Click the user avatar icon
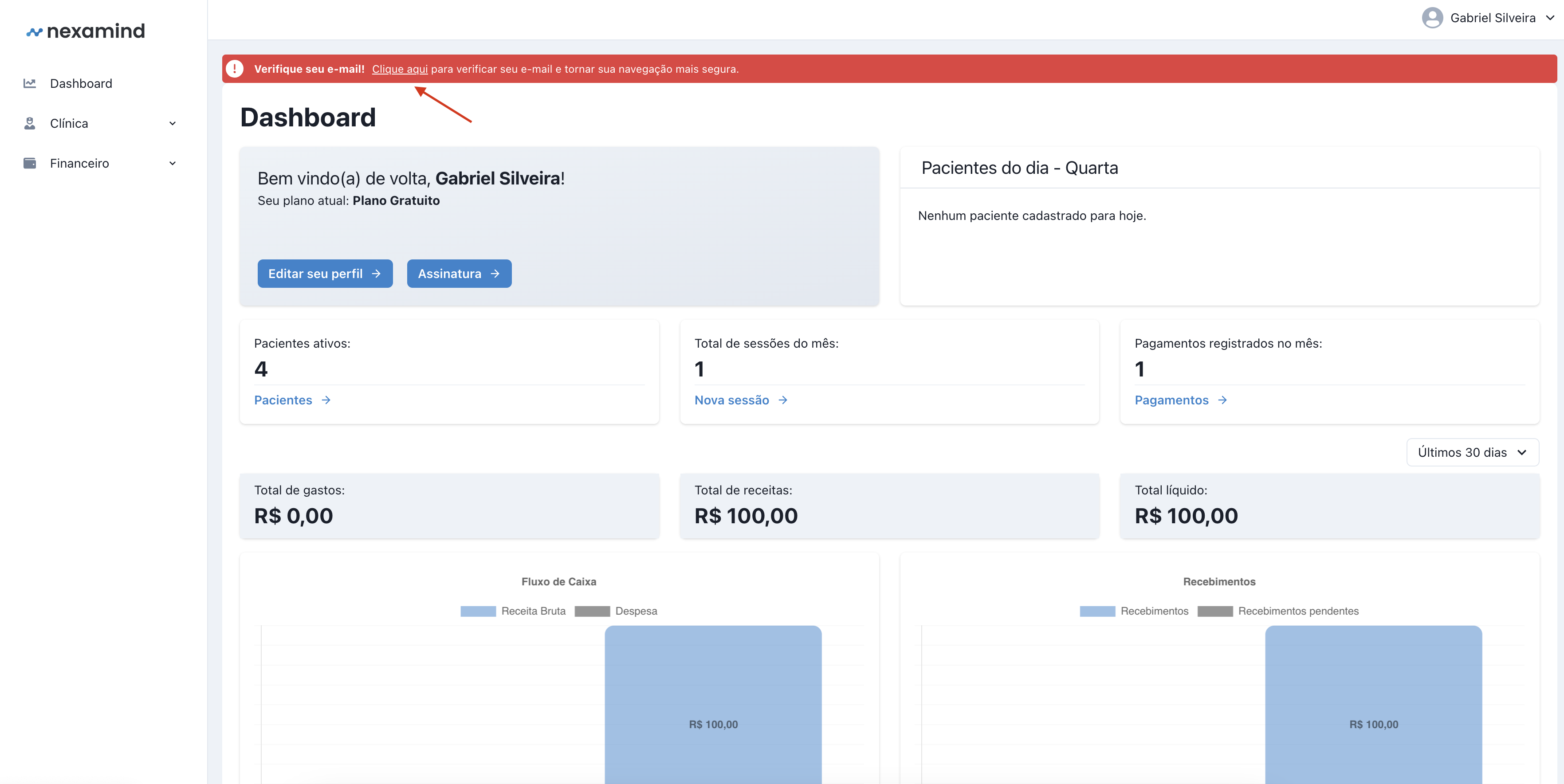The image size is (1564, 784). point(1432,18)
